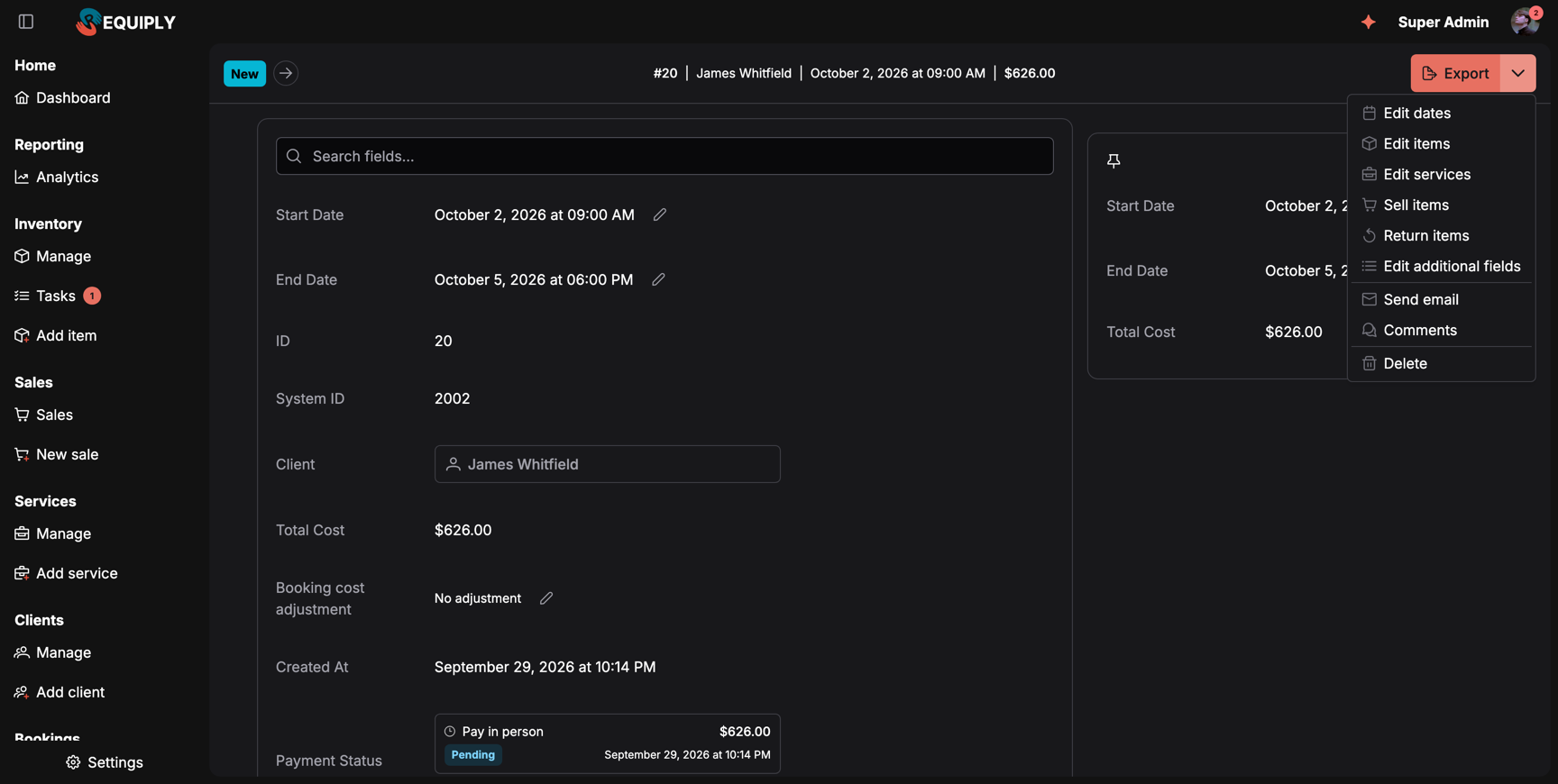Screen dimensions: 1558x784
Task: Click the Pending payment badge
Action: (472, 755)
